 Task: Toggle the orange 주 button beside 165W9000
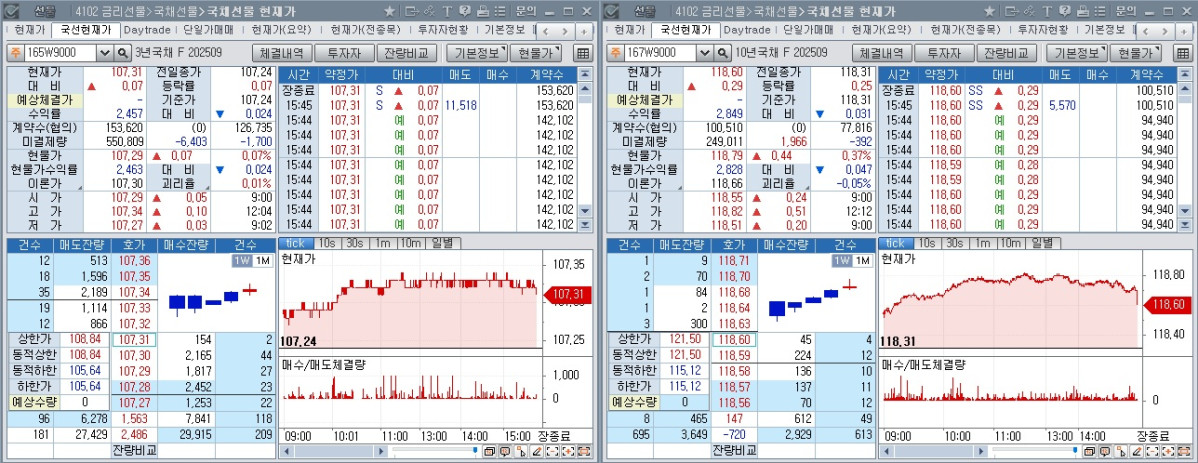[15, 53]
